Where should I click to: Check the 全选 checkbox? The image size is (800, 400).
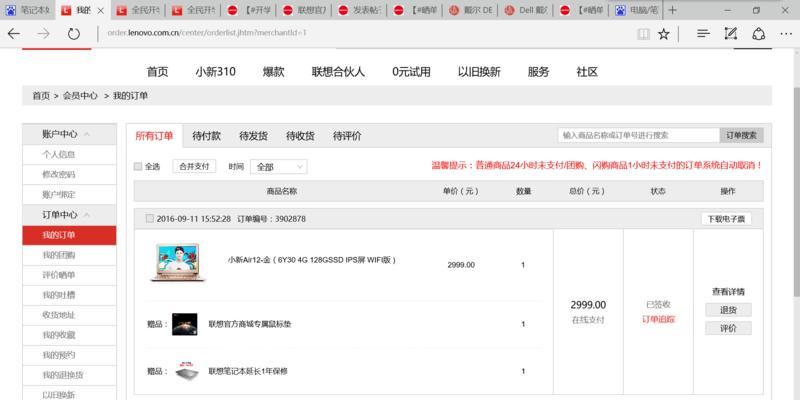point(138,166)
